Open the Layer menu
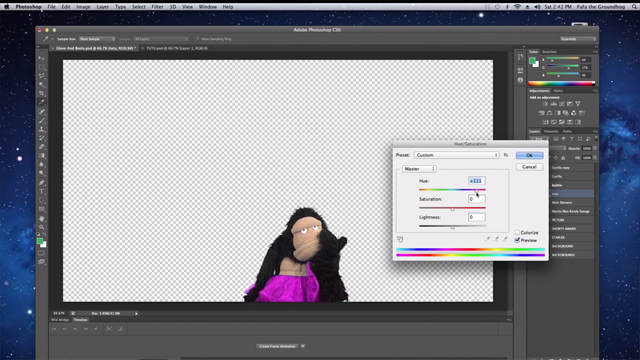 (102, 7)
